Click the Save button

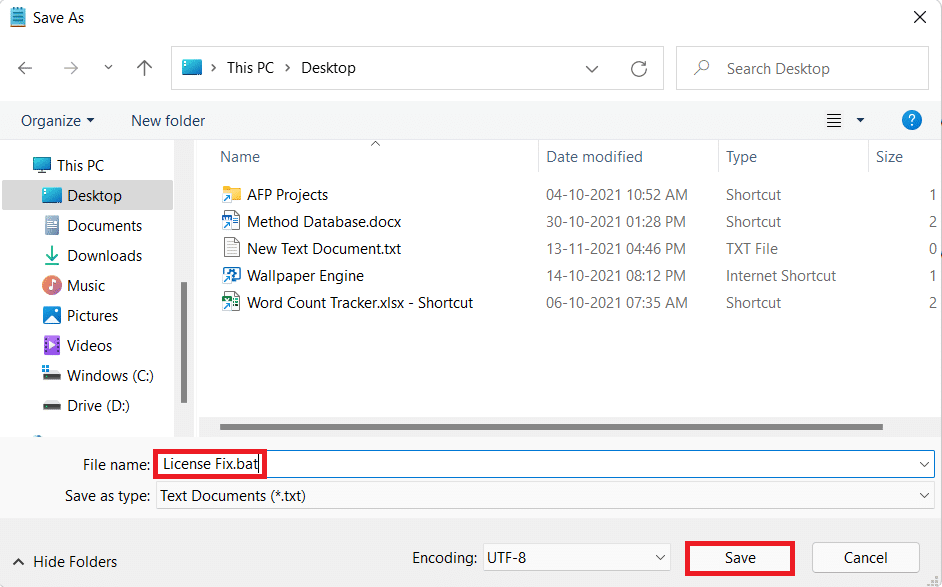point(740,558)
